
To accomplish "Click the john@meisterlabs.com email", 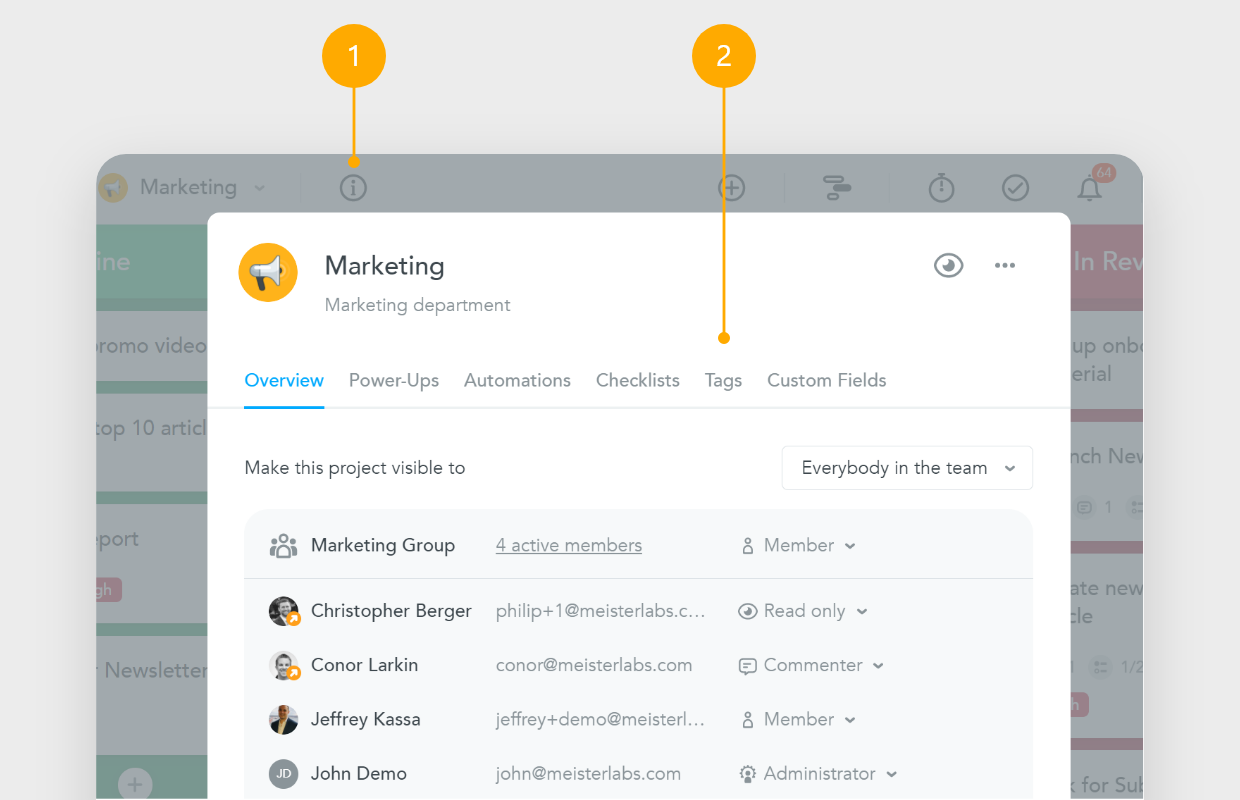I will click(x=588, y=773).
